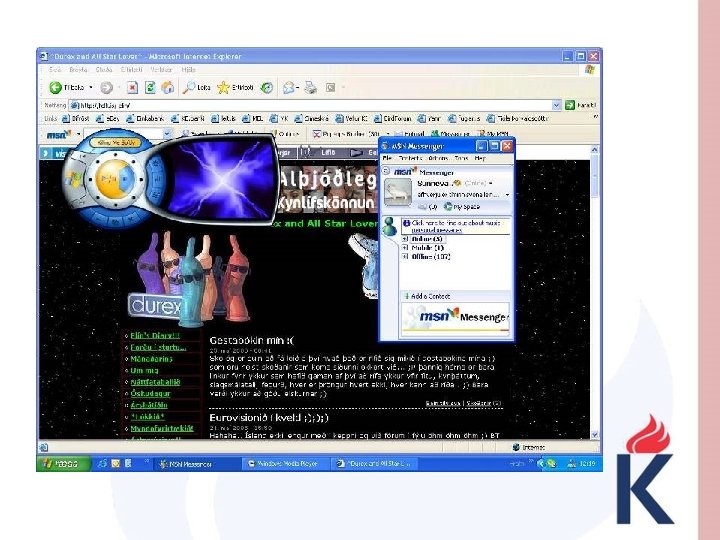Image resolution: width=720 pixels, height=540 pixels.
Task: Open File menu in MSN Messenger
Action: tap(387, 158)
